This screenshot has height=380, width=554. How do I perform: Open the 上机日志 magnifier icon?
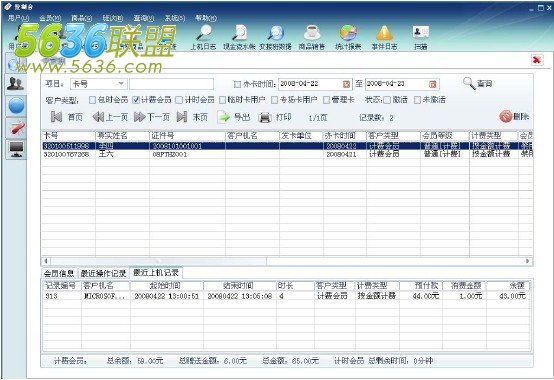click(204, 32)
